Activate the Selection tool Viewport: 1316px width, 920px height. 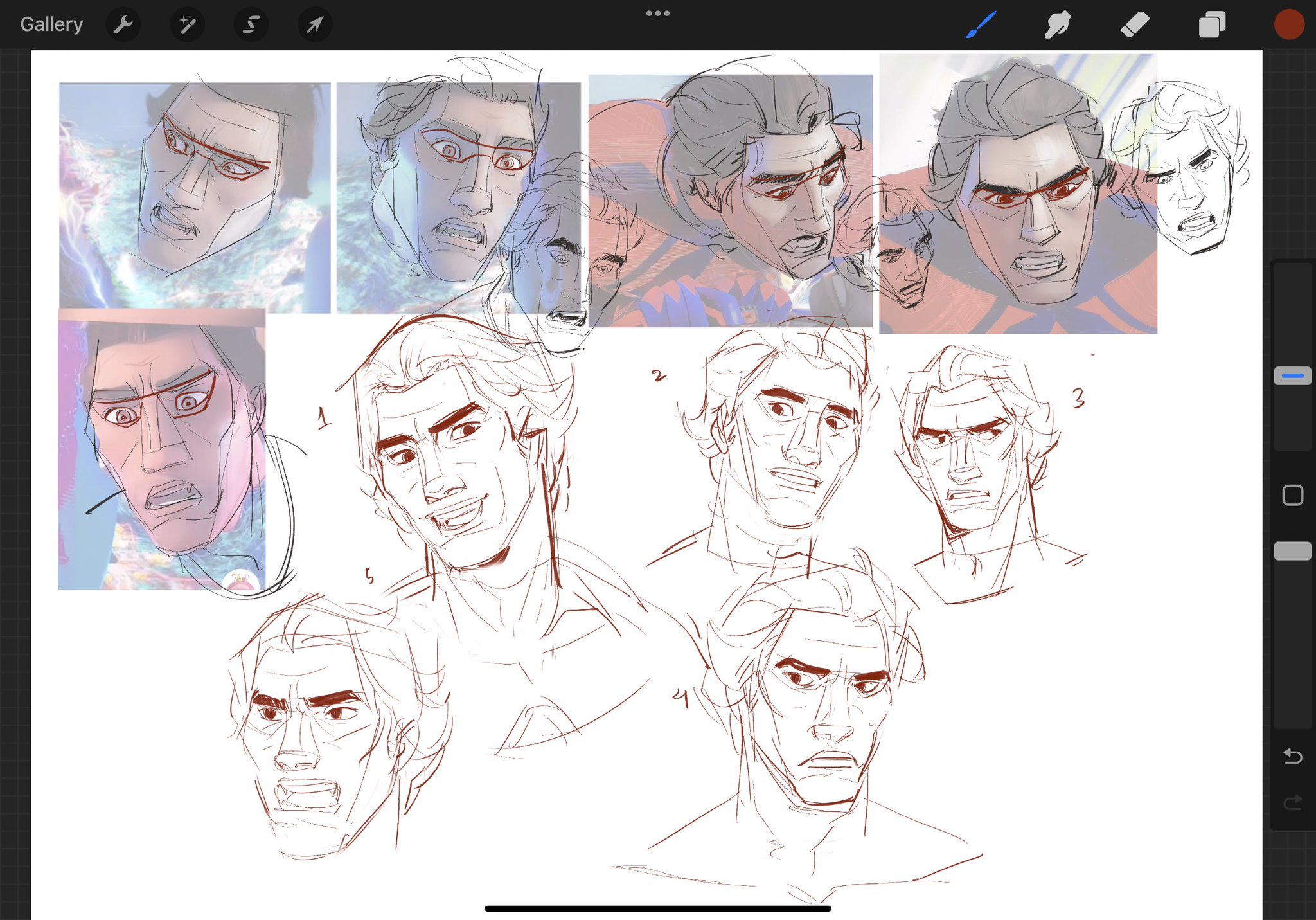pos(251,25)
